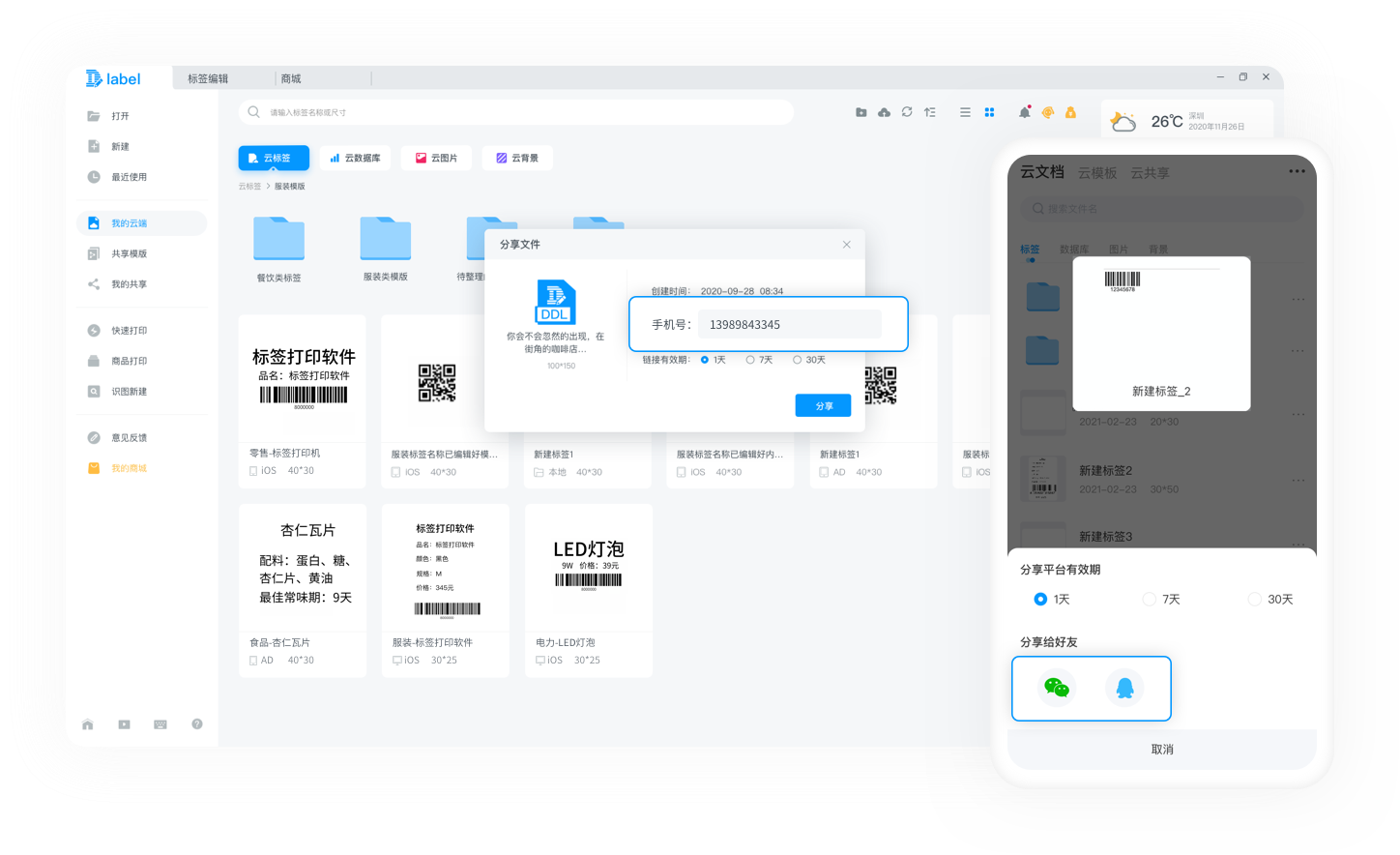Select 我的云端 in the sidebar
This screenshot has width=1400, height=855.
[x=142, y=223]
